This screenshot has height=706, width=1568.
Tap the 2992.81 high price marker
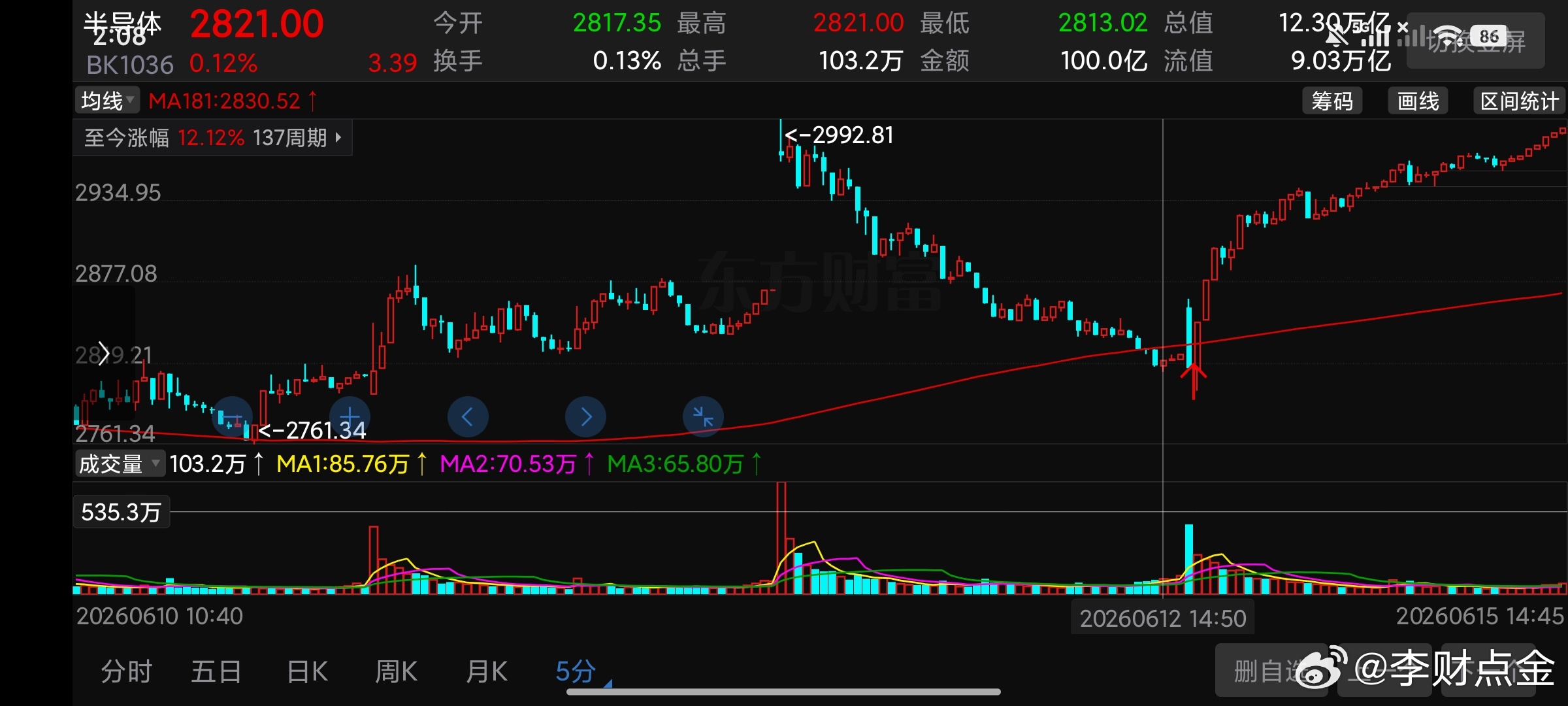point(840,135)
